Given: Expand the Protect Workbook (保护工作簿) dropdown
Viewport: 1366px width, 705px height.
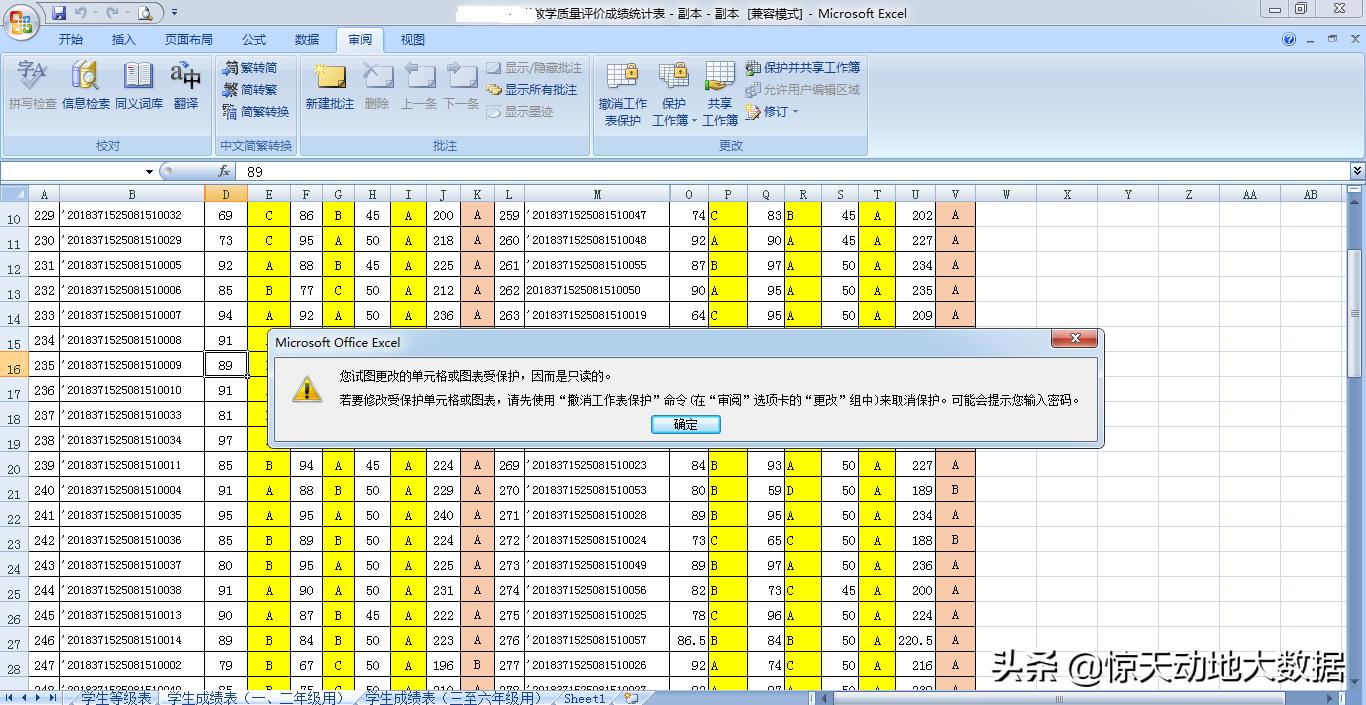Looking at the screenshot, I should 673,120.
